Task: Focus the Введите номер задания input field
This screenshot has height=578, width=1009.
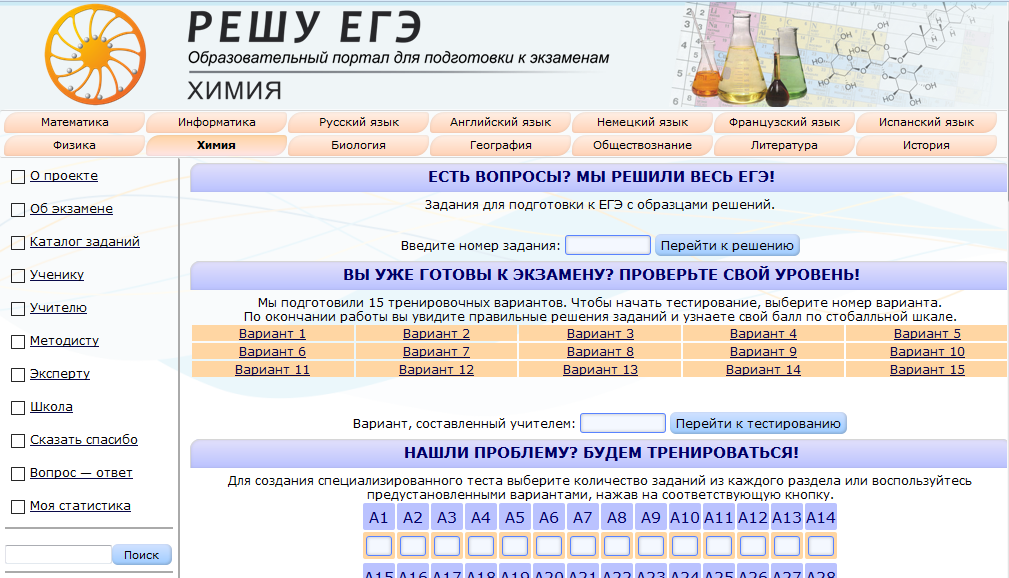Action: pyautogui.click(x=607, y=245)
